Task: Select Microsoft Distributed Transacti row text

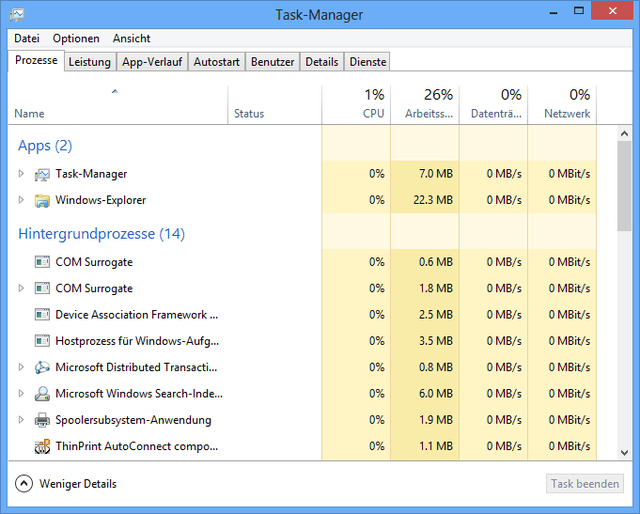Action: (x=136, y=367)
